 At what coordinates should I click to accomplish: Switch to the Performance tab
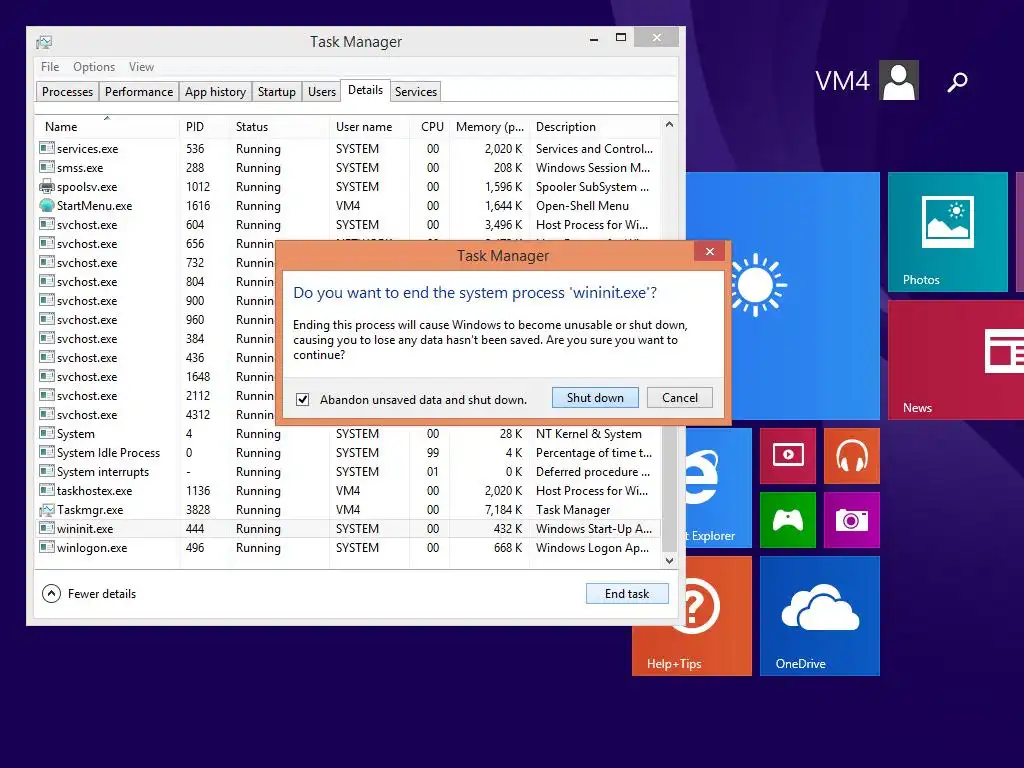click(x=139, y=92)
